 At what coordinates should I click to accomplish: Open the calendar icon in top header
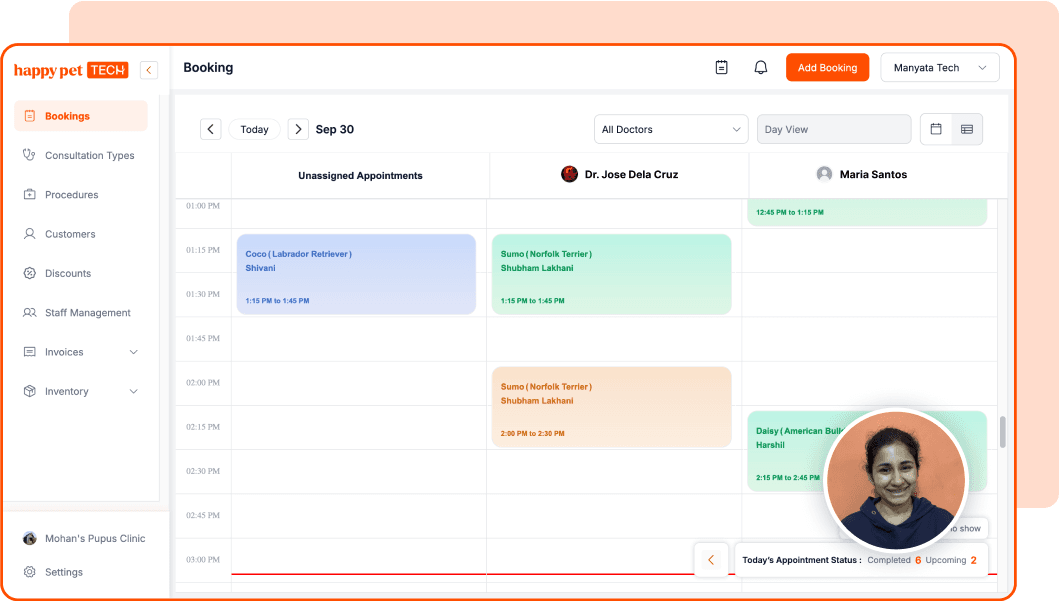(x=722, y=68)
